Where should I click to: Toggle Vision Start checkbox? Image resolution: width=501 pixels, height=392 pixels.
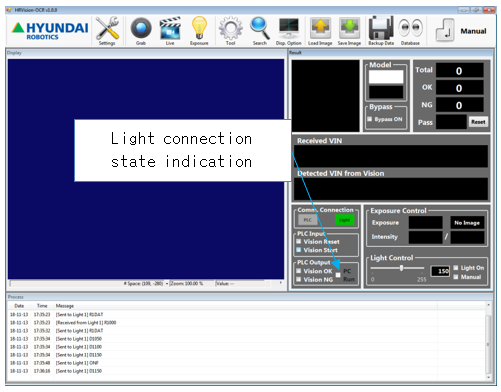click(x=299, y=250)
